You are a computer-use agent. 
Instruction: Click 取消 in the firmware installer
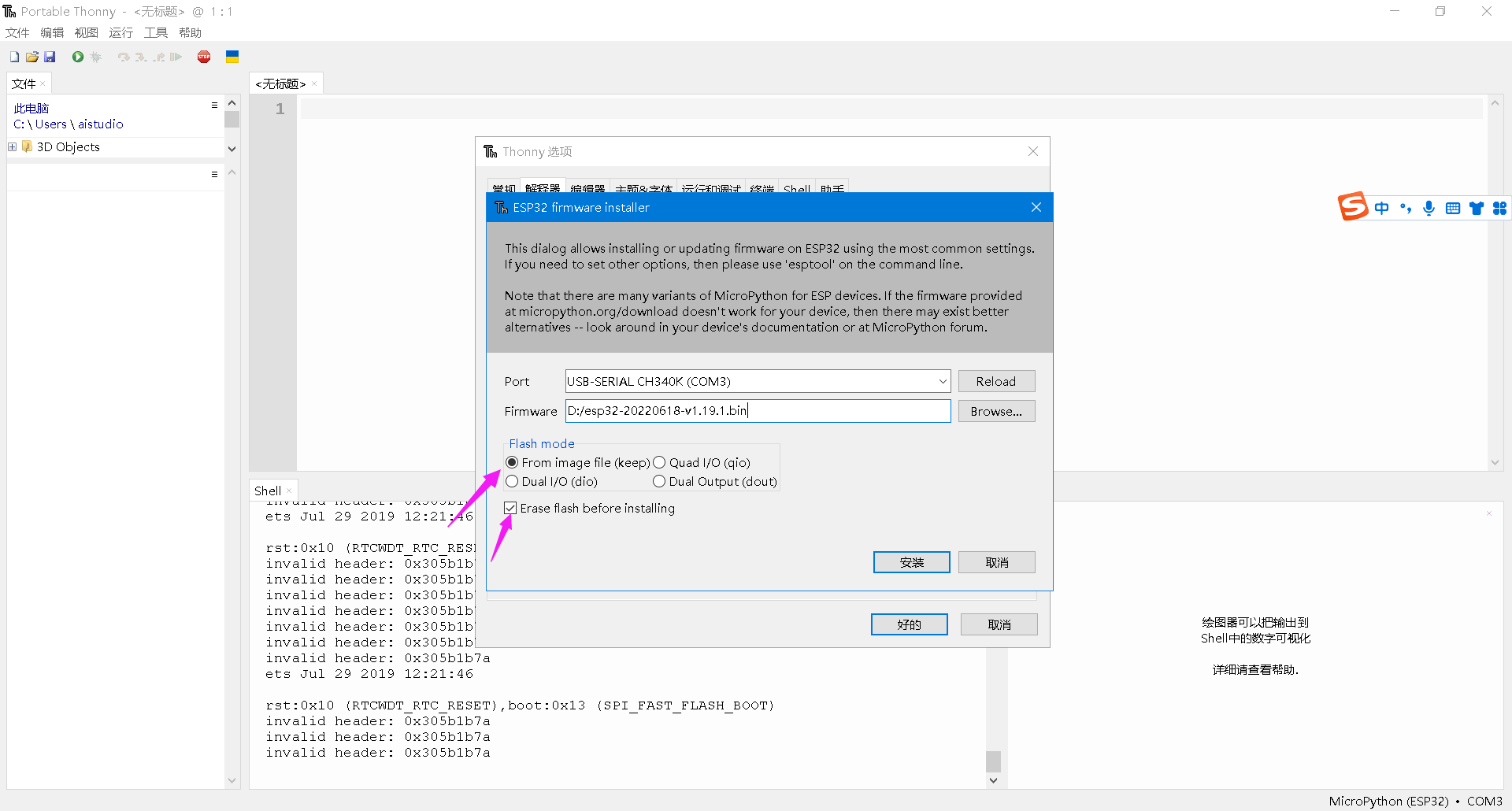pyautogui.click(x=997, y=562)
